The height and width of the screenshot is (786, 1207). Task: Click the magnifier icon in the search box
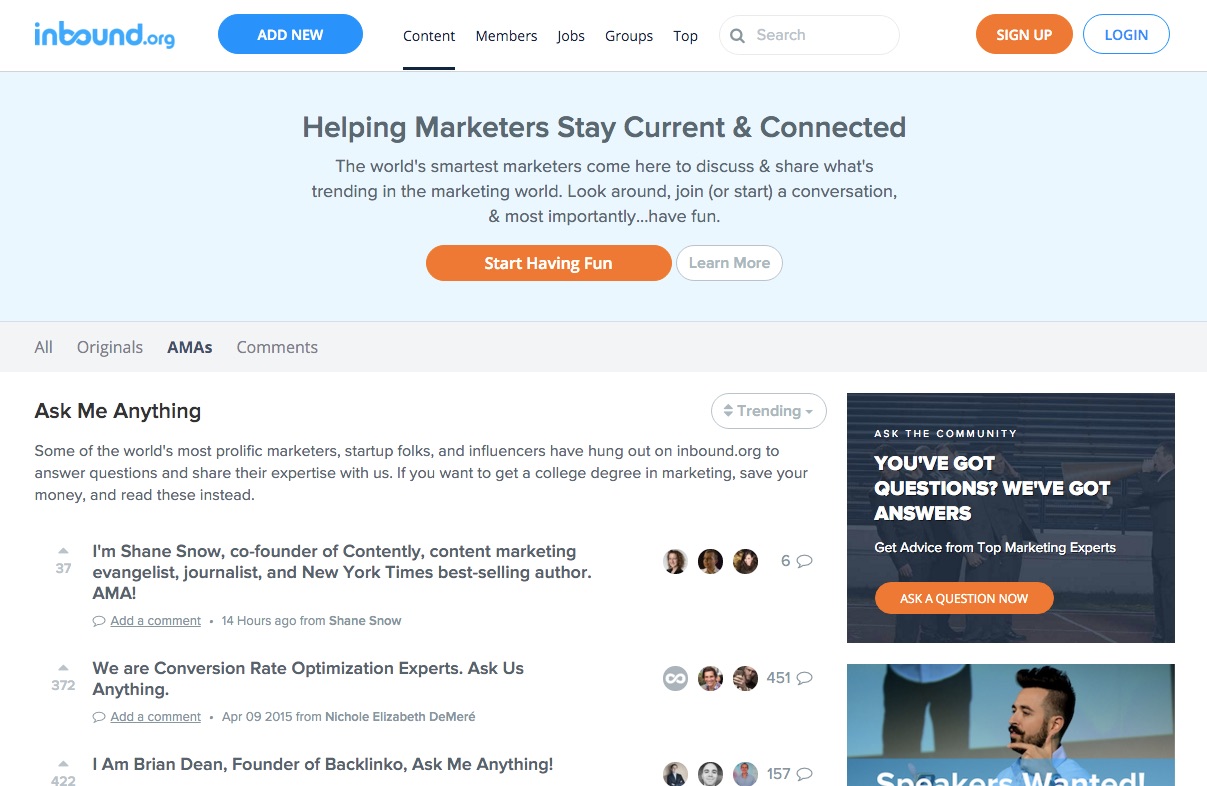tap(738, 36)
